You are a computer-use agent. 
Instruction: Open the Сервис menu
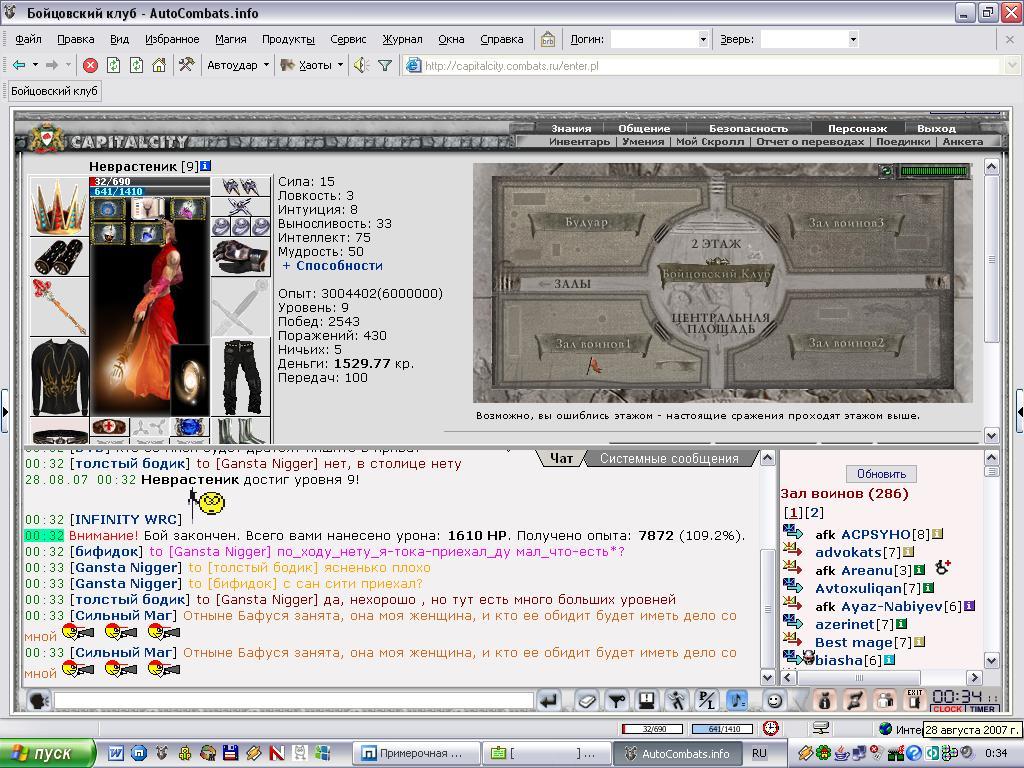pyautogui.click(x=348, y=39)
